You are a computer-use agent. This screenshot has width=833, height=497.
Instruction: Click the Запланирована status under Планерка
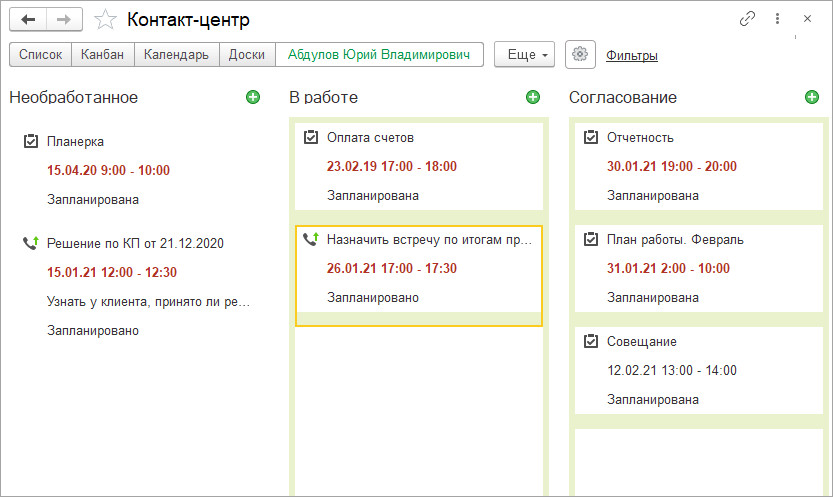93,200
